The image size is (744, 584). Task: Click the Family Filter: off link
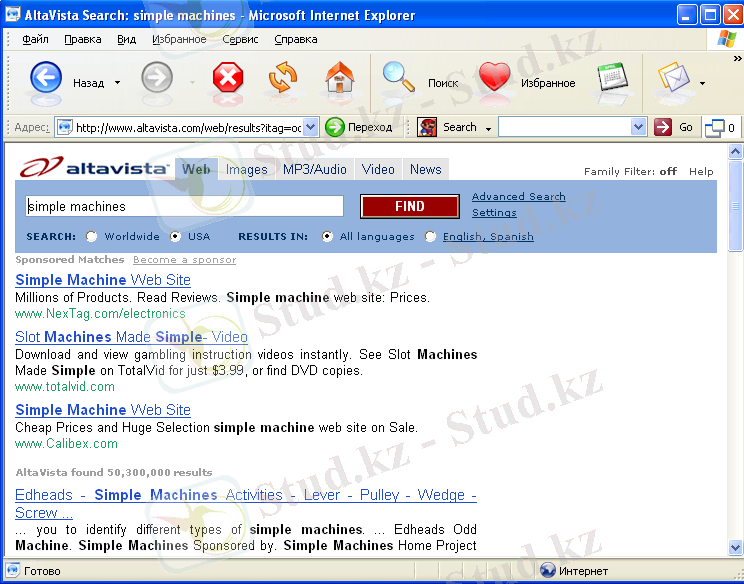coord(630,171)
